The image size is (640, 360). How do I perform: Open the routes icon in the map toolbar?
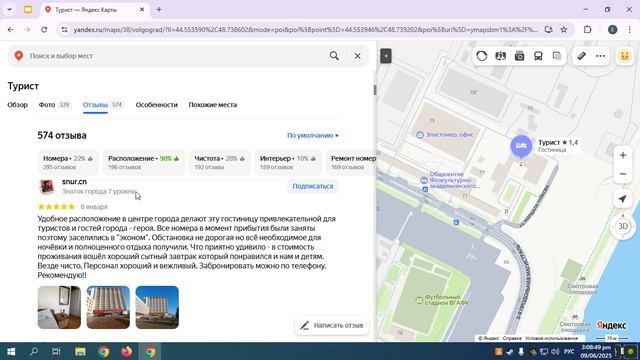(x=500, y=56)
